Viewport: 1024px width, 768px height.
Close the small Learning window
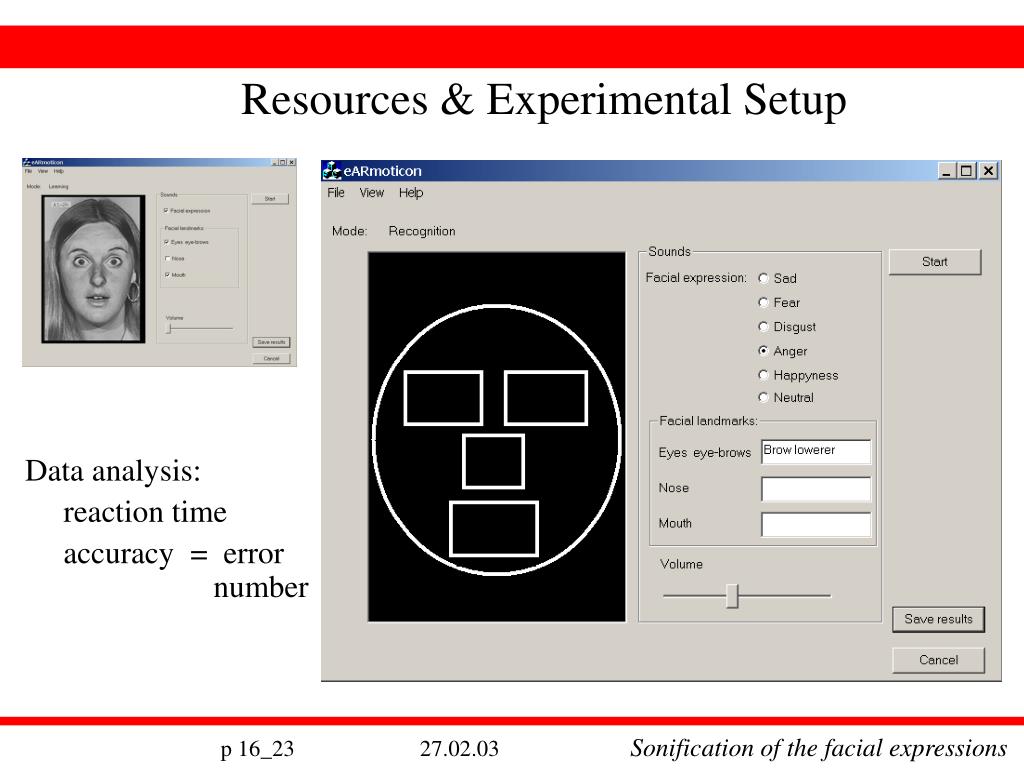coord(292,162)
